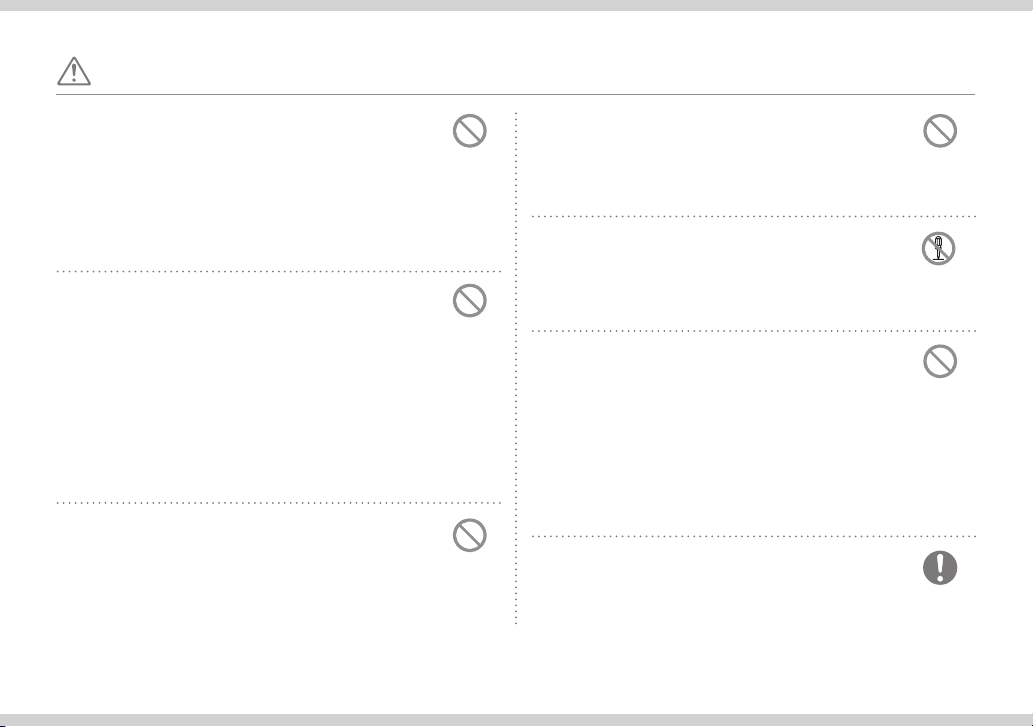This screenshot has height=727, width=1033.
Task: Click the do-not-disassemble screwdriver icon
Action: coord(938,248)
